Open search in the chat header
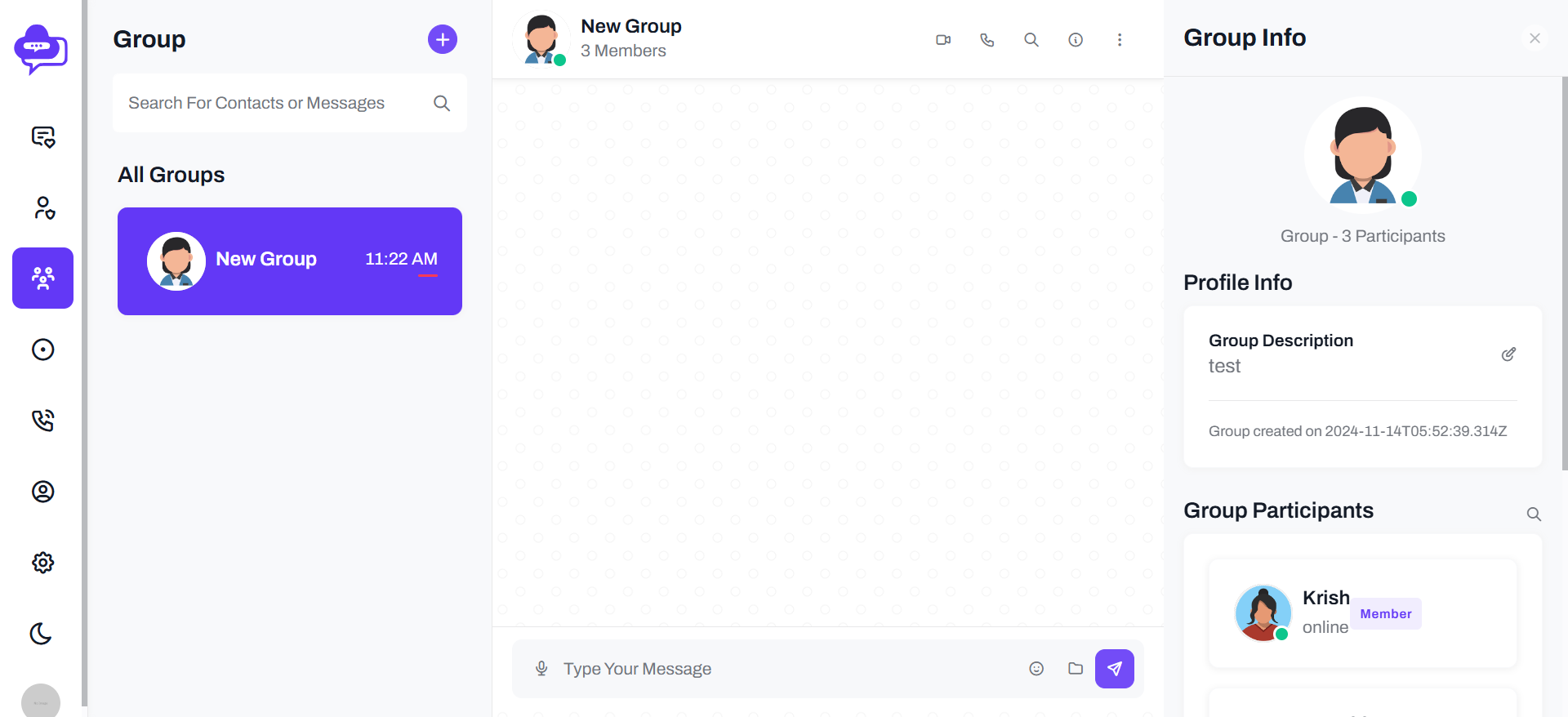Image resolution: width=1568 pixels, height=717 pixels. click(x=1031, y=40)
